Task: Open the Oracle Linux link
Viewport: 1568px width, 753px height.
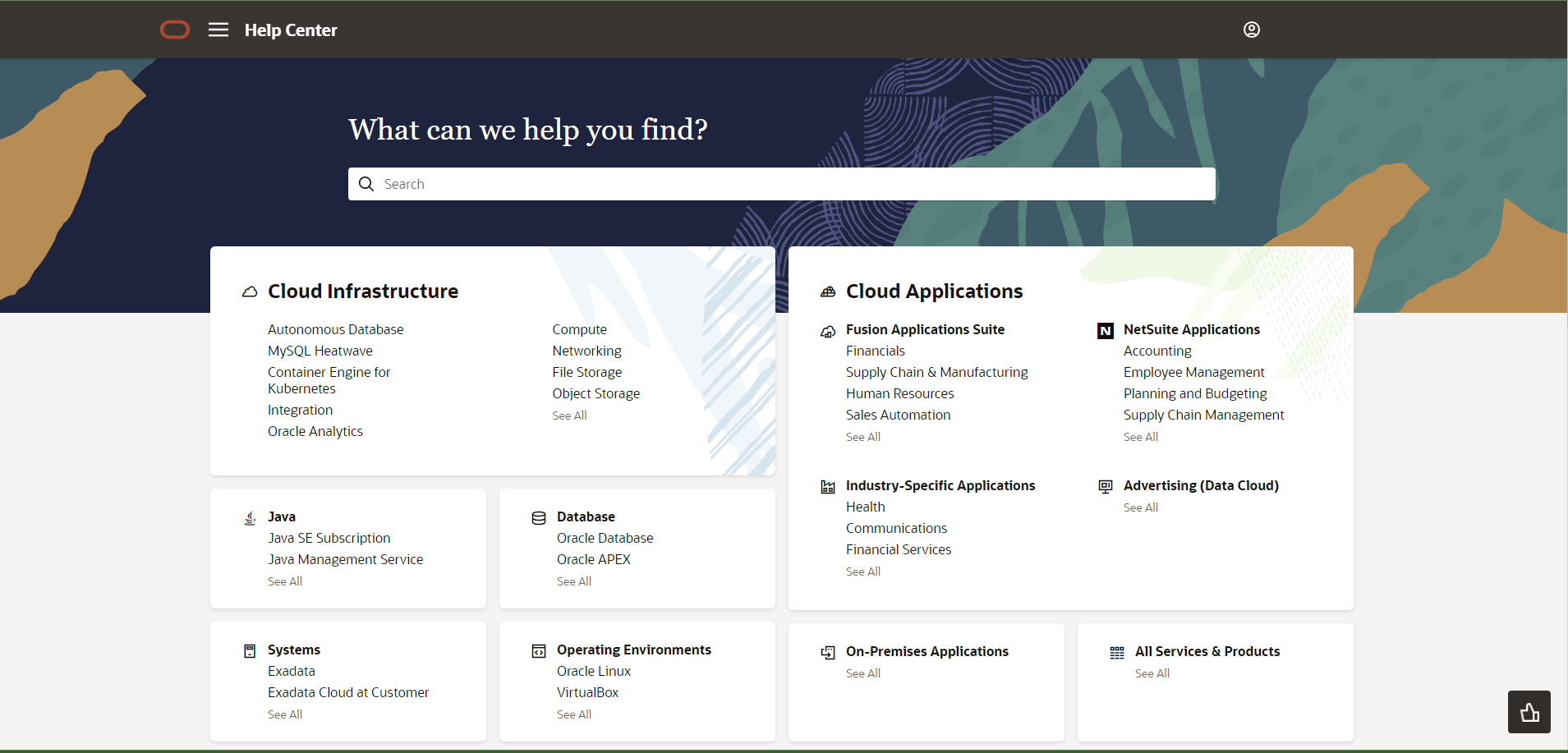Action: pos(593,671)
